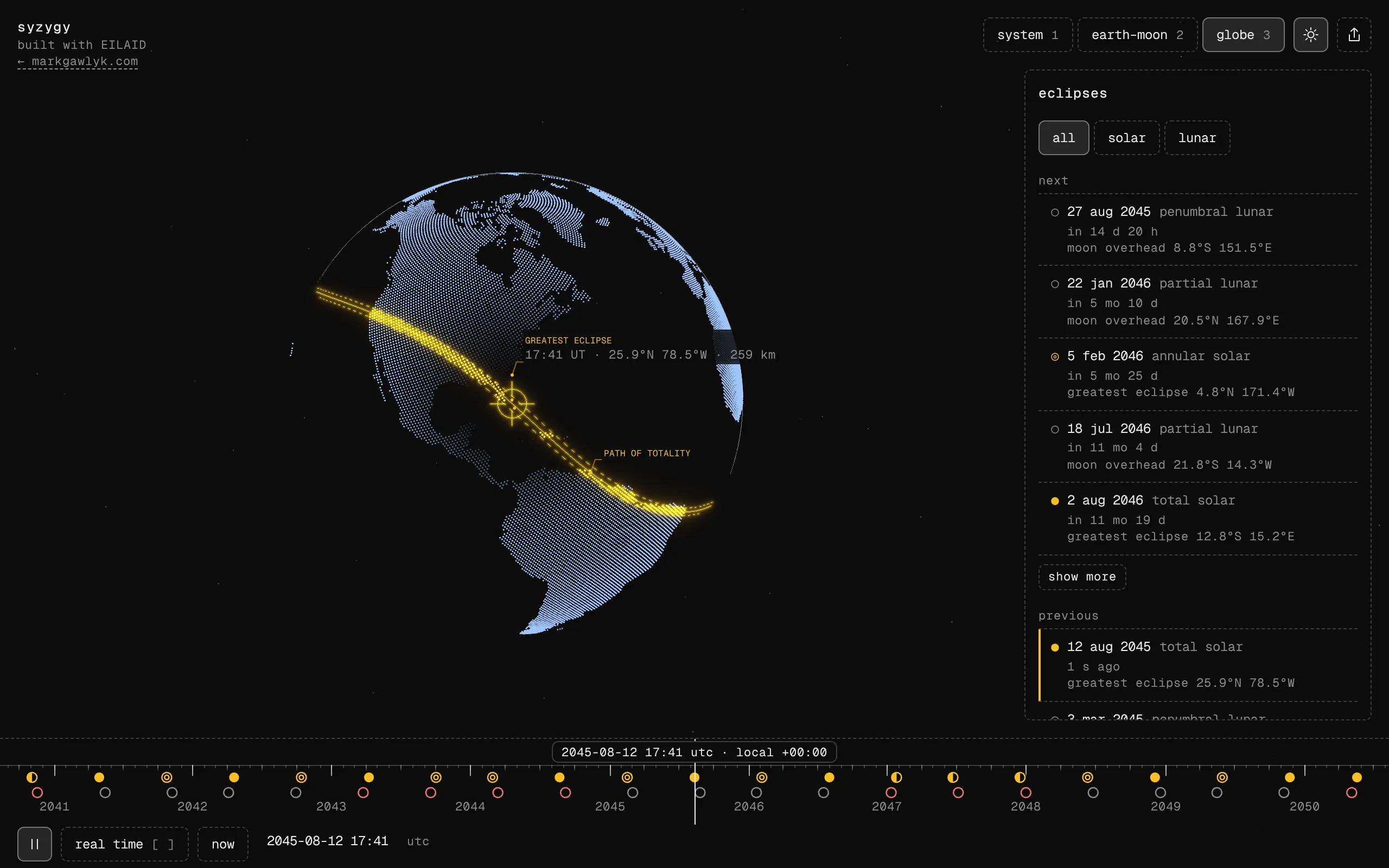Open the markgawlyk.com link
1389x868 pixels.
point(78,61)
